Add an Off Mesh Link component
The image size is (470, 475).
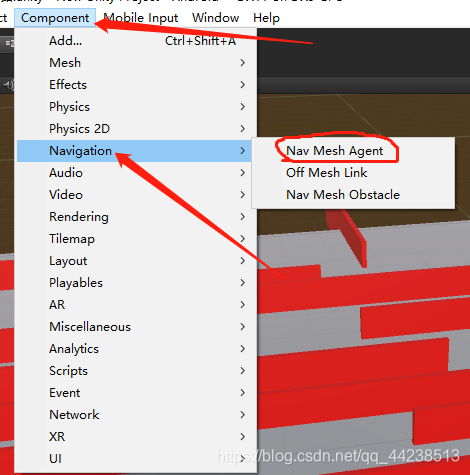[x=353, y=173]
